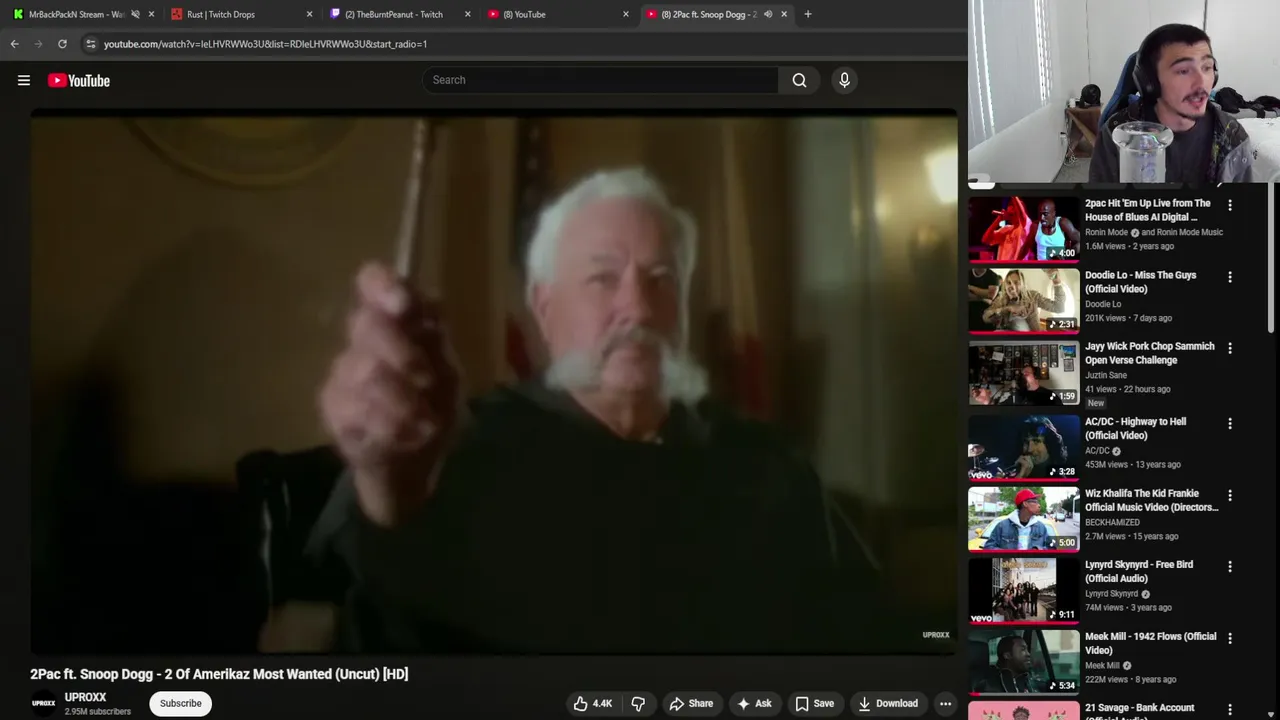Screen dimensions: 1280x720
Task: Open 2pac Hit 'Em Up Live thumbnail
Action: click(1024, 229)
